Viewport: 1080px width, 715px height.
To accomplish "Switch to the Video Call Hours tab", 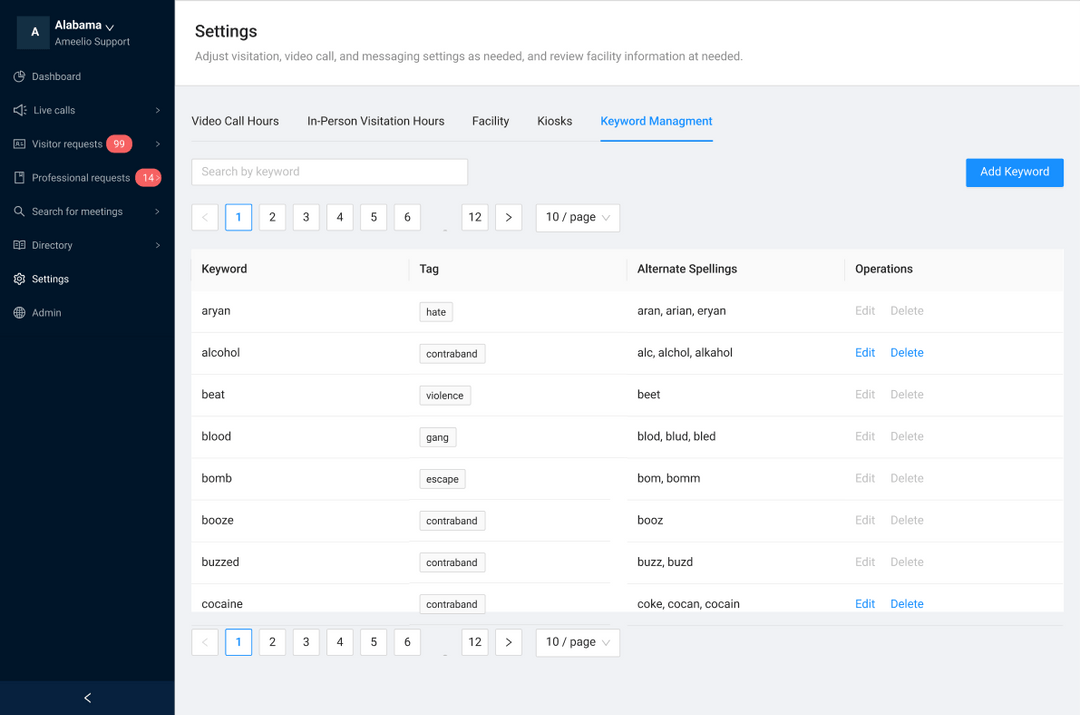I will 235,121.
